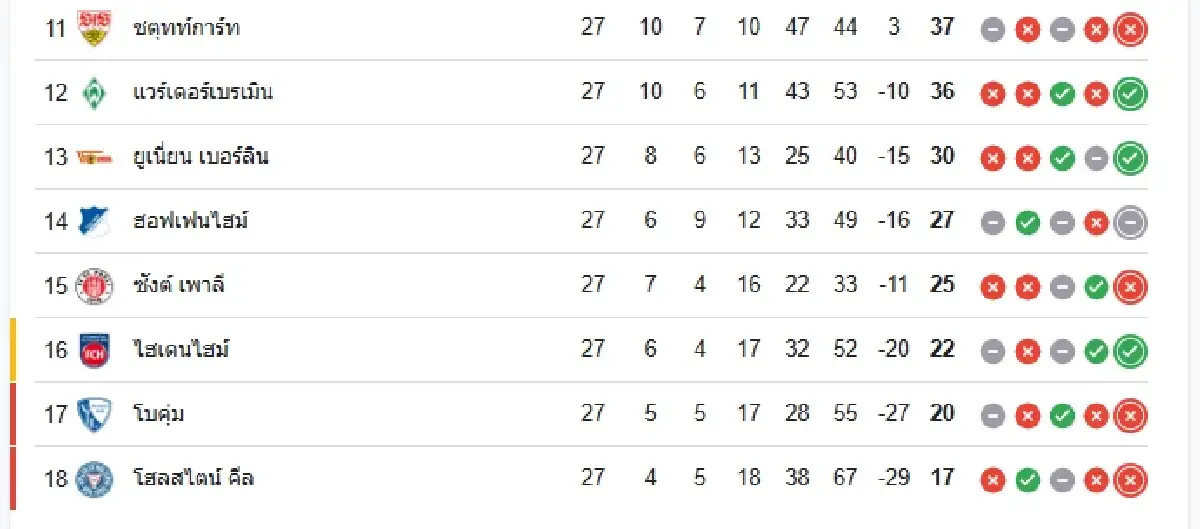Click Union Berlin's gray draw form icon
1200x529 pixels.
[x=1096, y=158]
